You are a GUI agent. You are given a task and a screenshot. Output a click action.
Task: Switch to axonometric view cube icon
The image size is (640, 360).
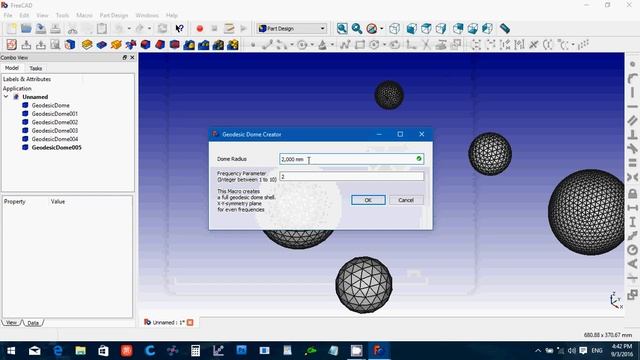tap(395, 29)
